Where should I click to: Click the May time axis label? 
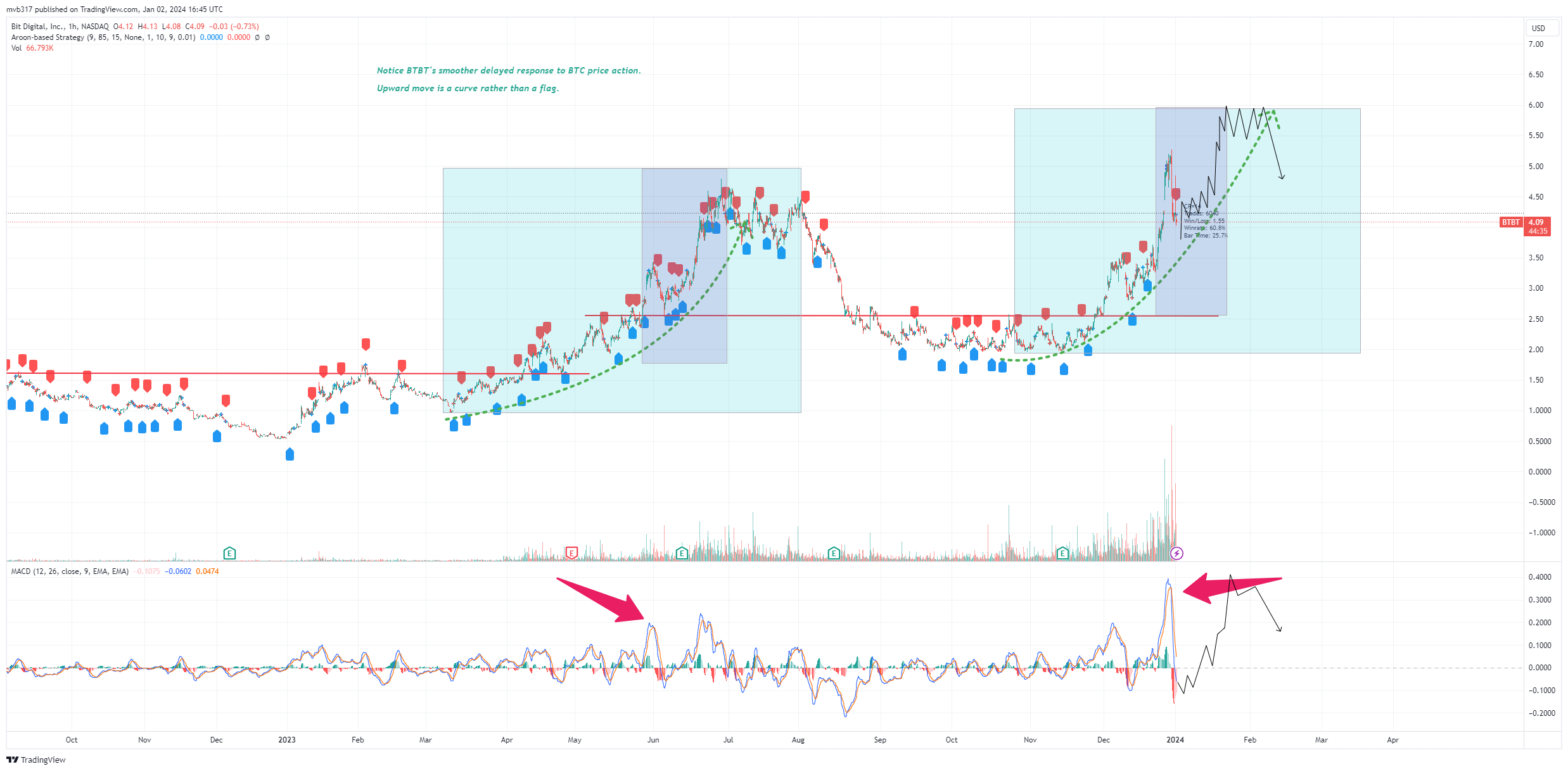click(x=575, y=740)
